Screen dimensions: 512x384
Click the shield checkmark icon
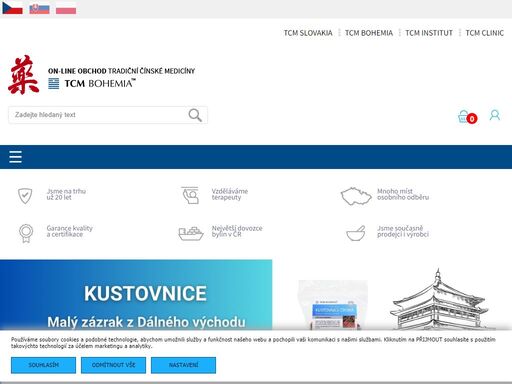pos(25,196)
